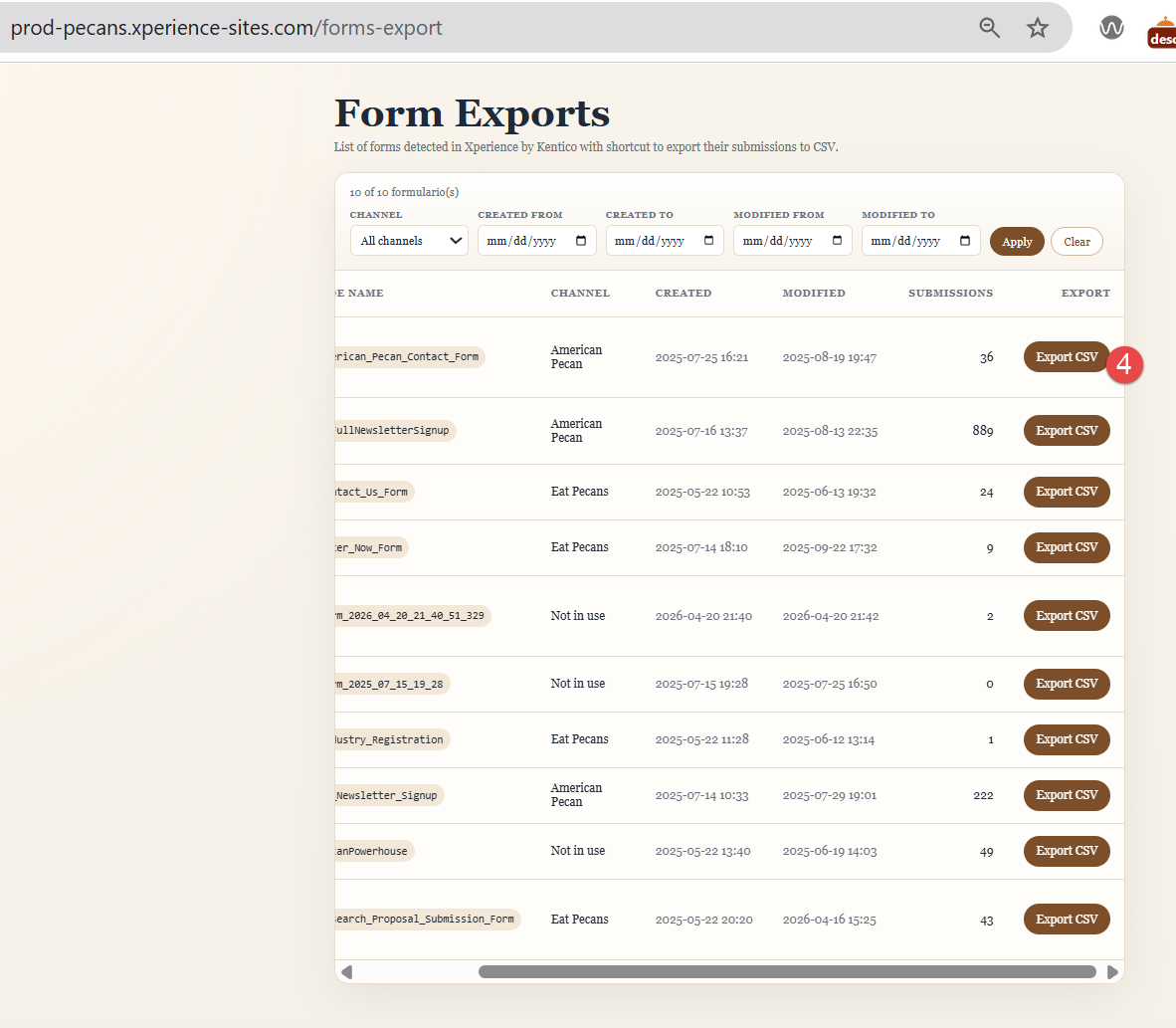The width and height of the screenshot is (1176, 1028).
Task: Select the _Contact_Form name tag
Action: click(x=410, y=357)
